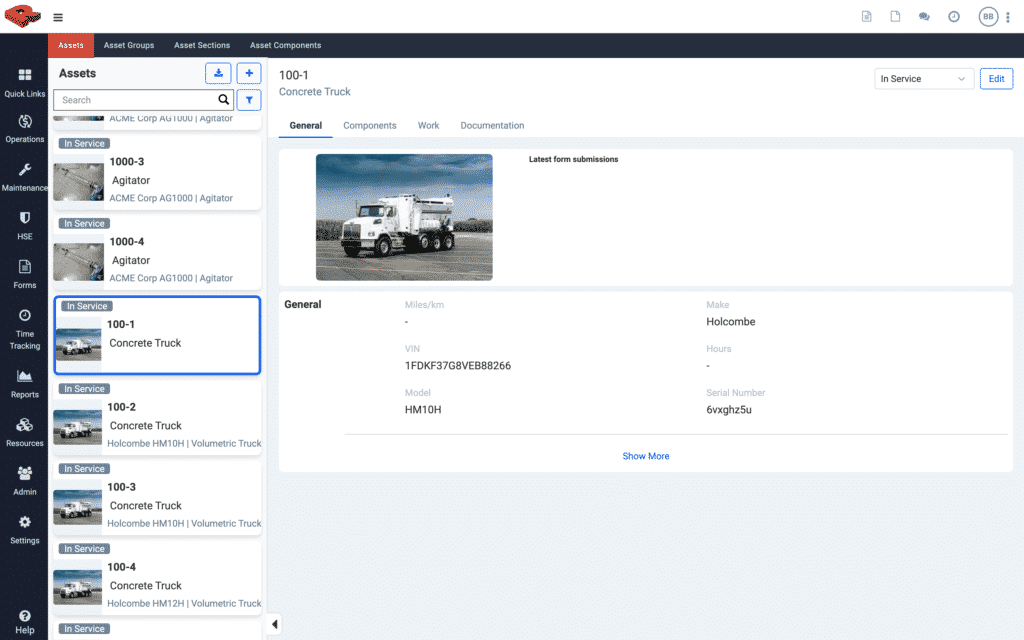Click 'Holcombe HM12H | Volumetric Truck' text
Image resolution: width=1024 pixels, height=640 pixels.
coord(184,603)
